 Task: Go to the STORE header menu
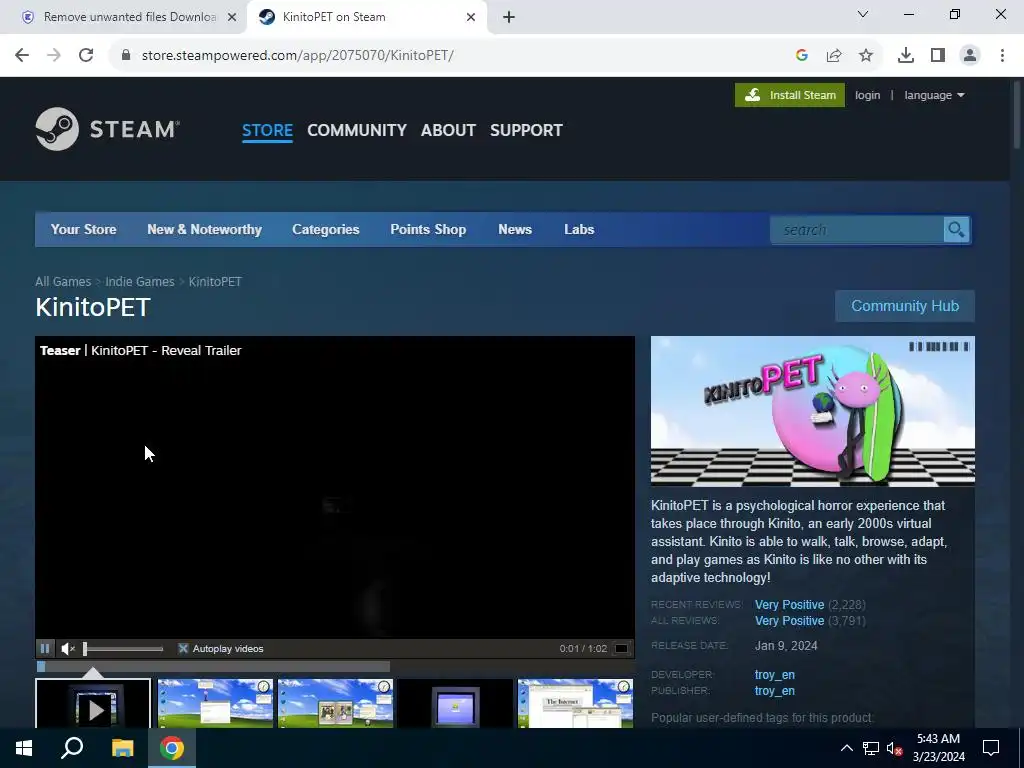[x=267, y=130]
